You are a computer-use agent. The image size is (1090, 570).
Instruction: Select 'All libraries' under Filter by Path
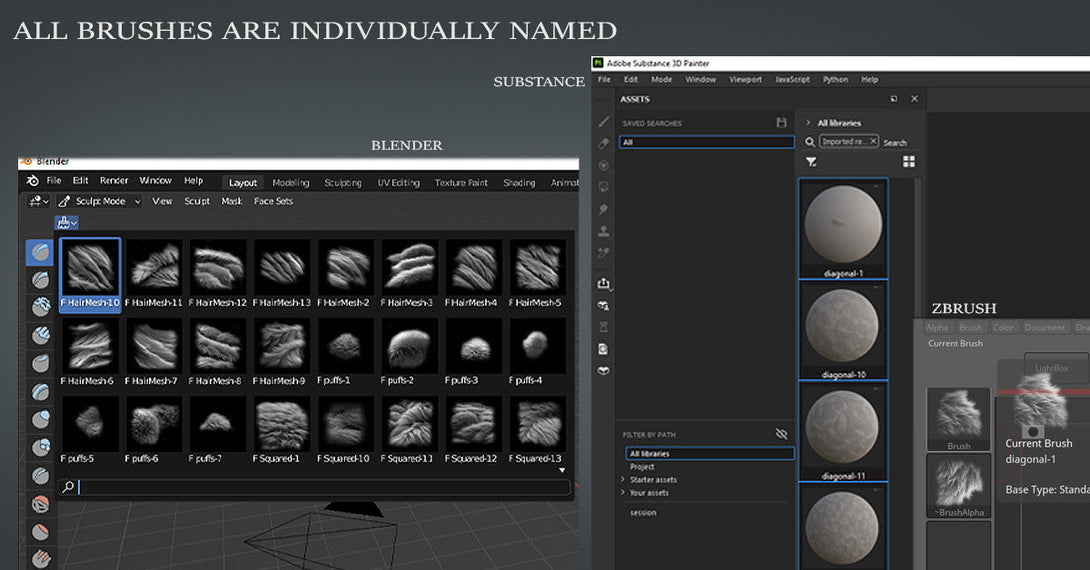pyautogui.click(x=710, y=453)
